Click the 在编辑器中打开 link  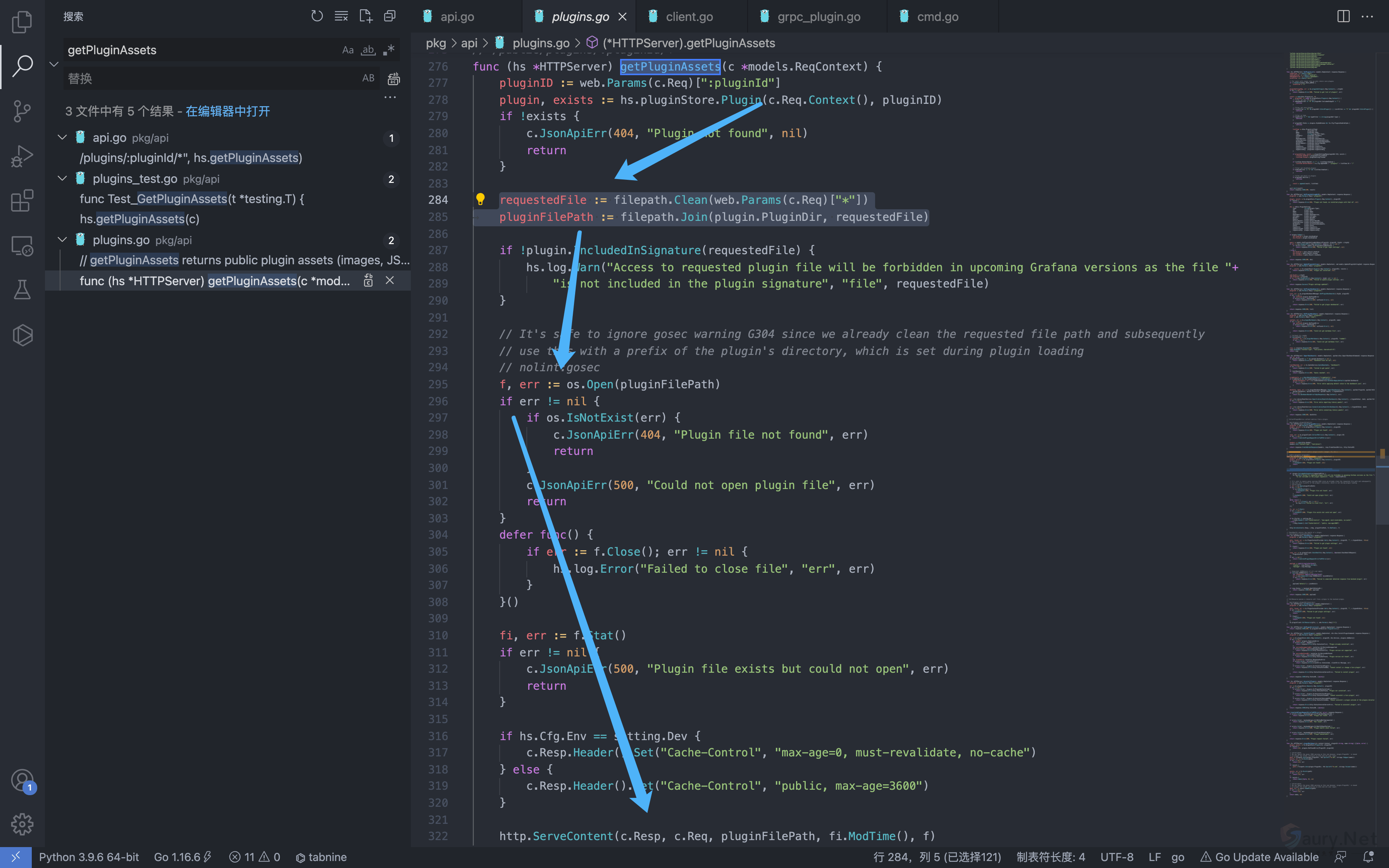pyautogui.click(x=227, y=111)
